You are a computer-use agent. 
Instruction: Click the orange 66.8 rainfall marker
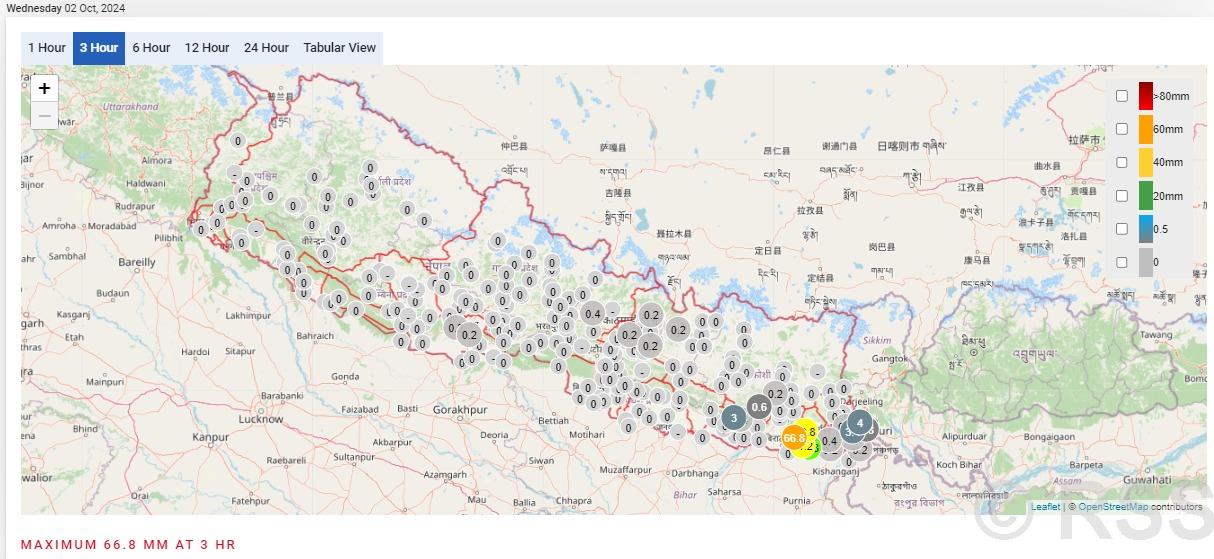point(794,438)
